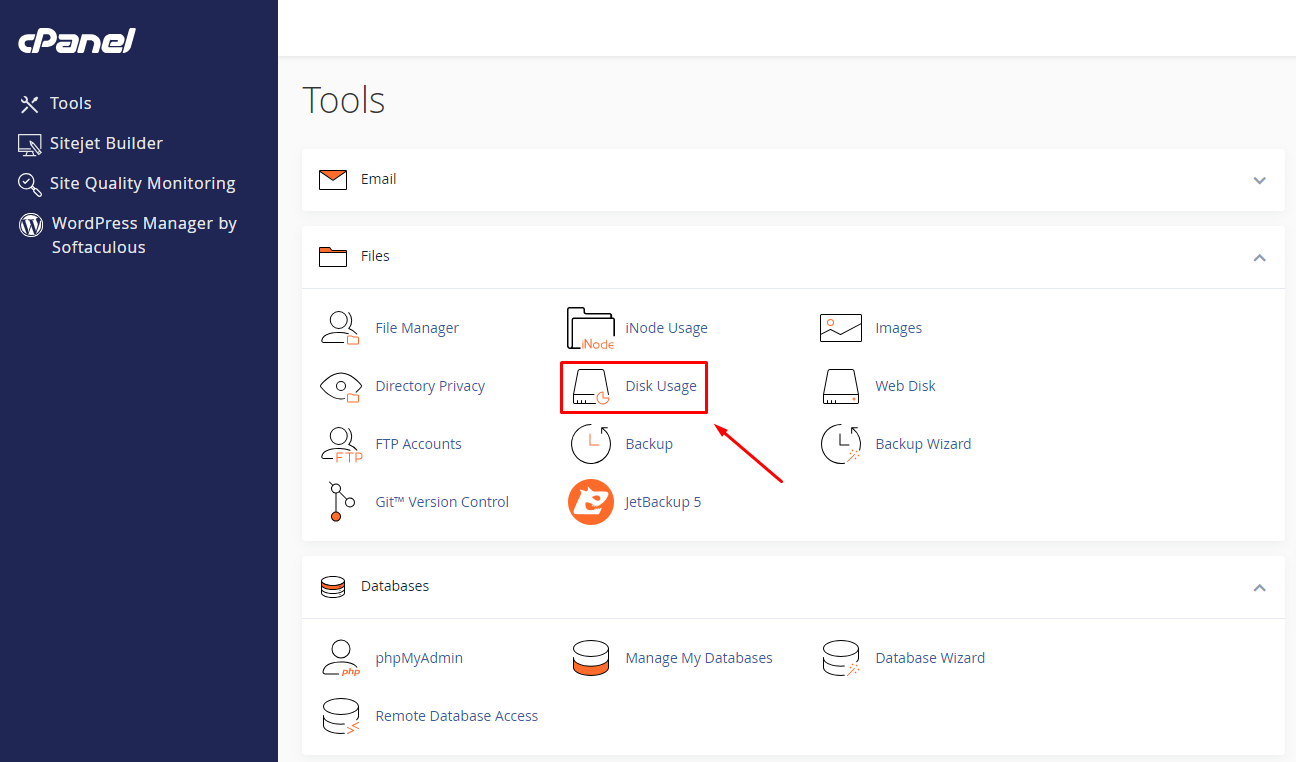The image size is (1296, 762).
Task: Click the iNode Usage folder icon
Action: [x=590, y=328]
